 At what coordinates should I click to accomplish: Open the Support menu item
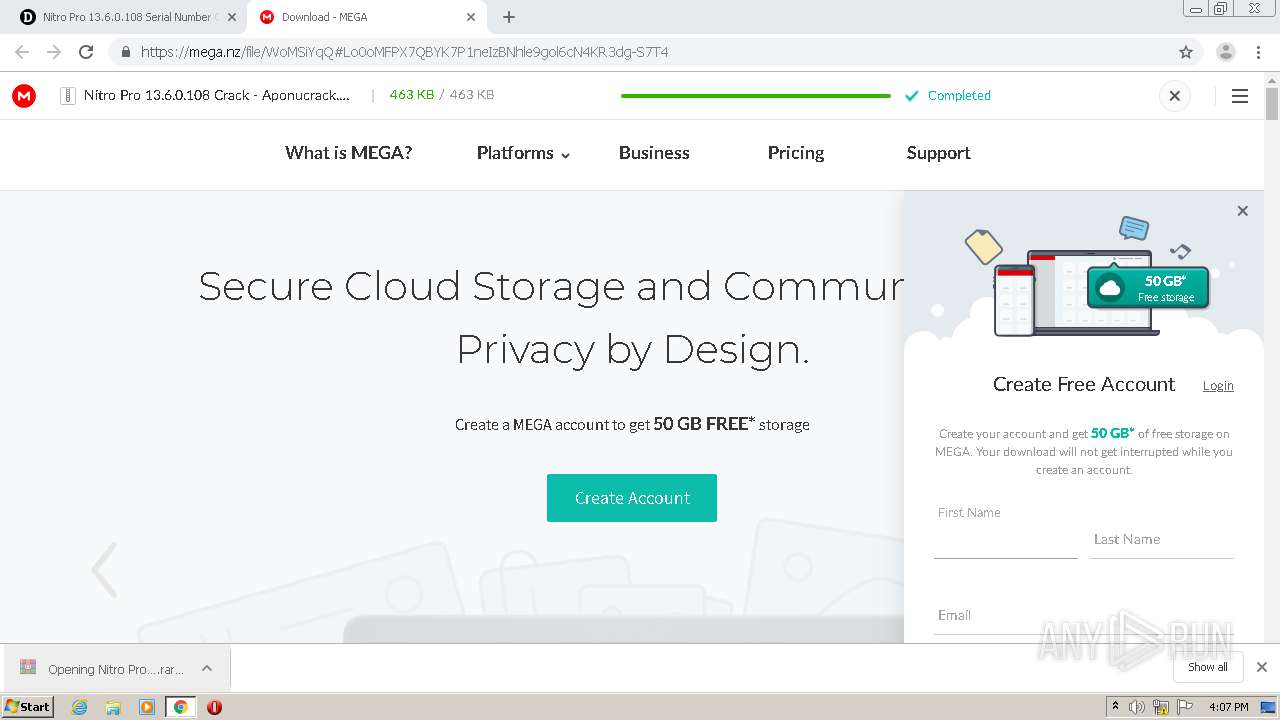click(x=938, y=153)
